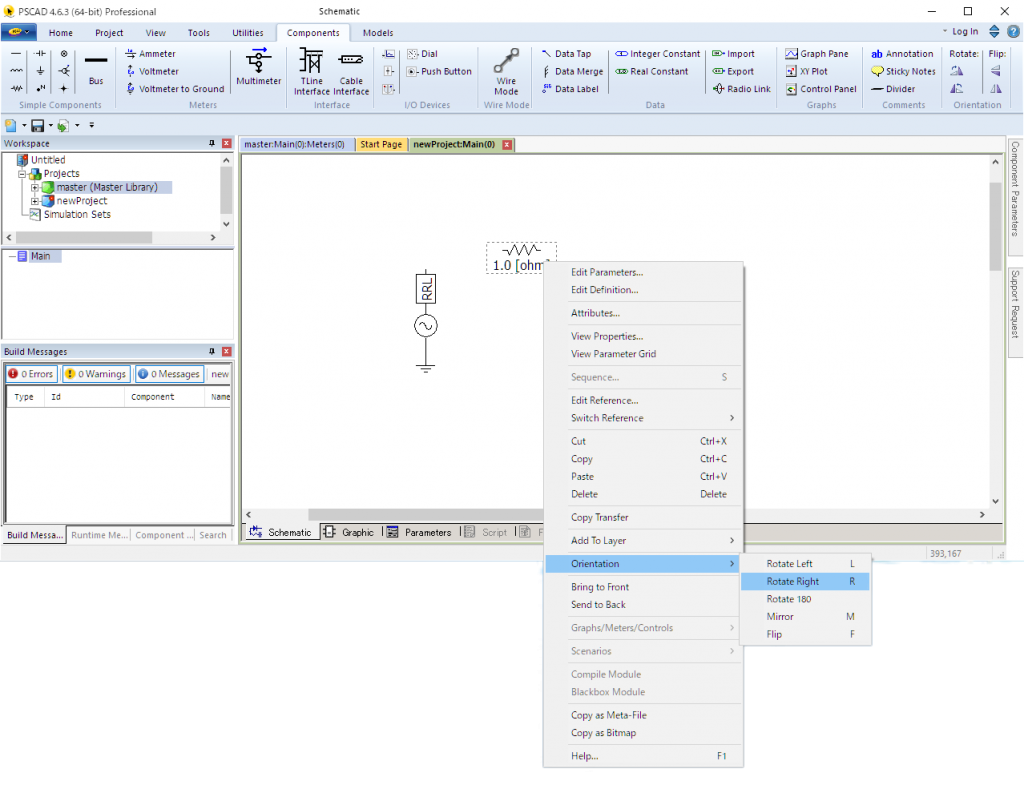
Task: Activate Wire Mode
Action: point(506,70)
